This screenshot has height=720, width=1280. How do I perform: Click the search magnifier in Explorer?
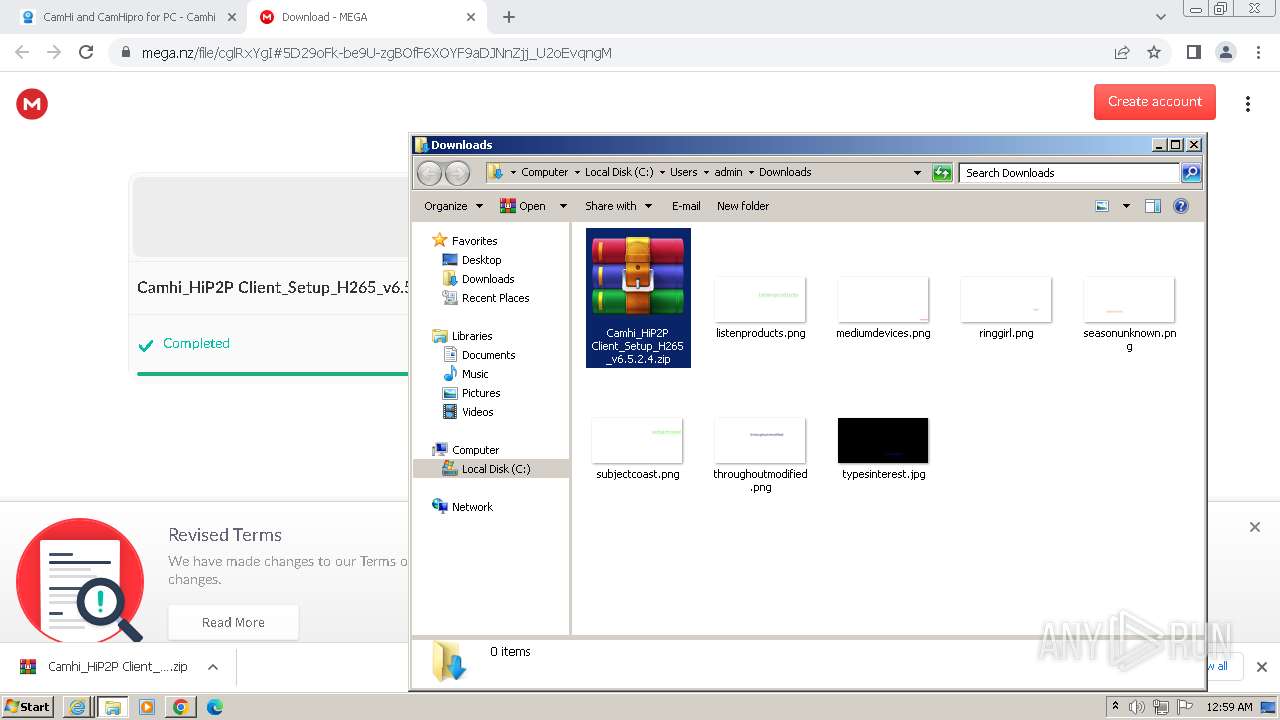(x=1190, y=173)
